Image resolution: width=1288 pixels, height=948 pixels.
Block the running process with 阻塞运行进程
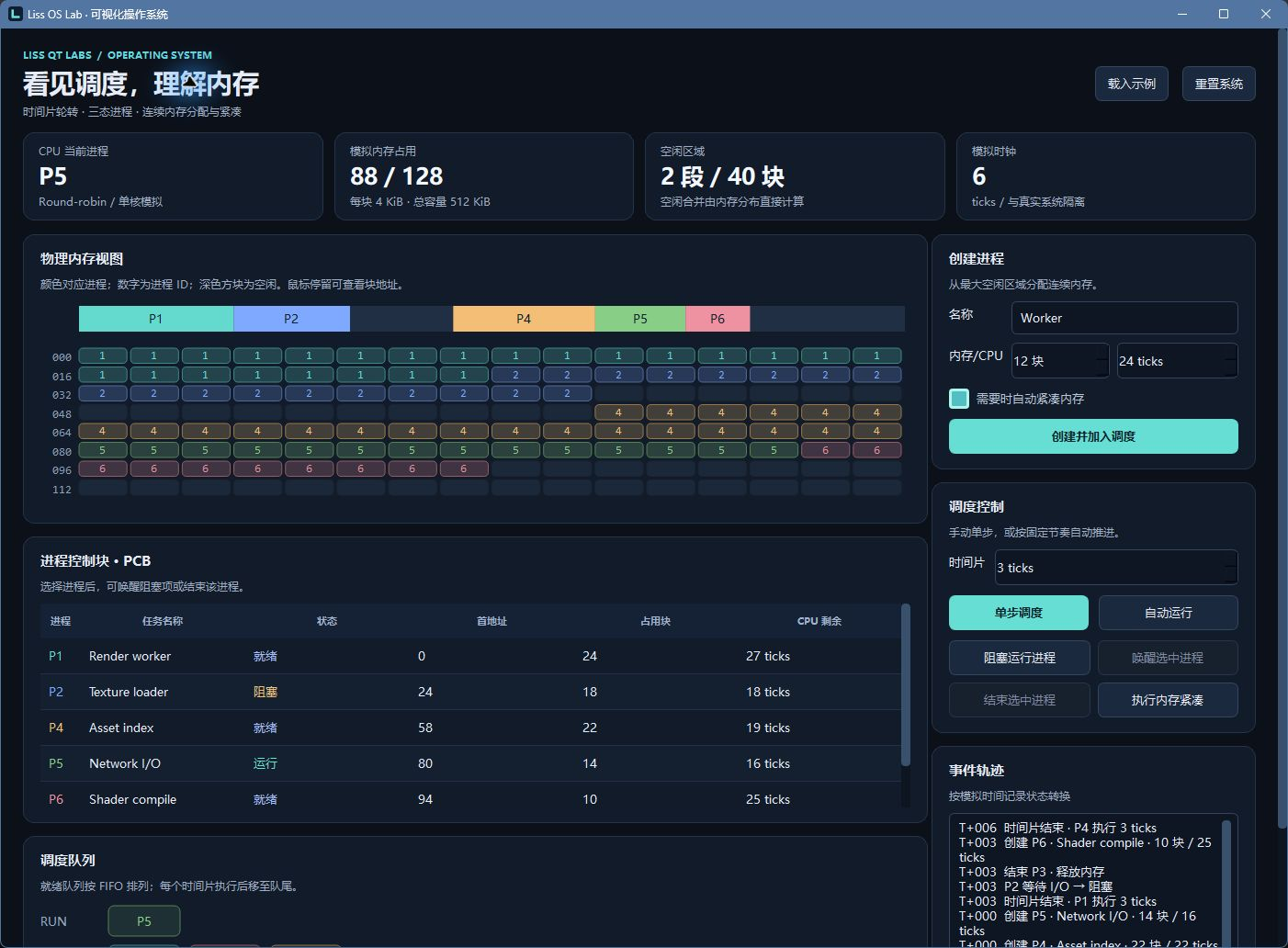point(1020,658)
